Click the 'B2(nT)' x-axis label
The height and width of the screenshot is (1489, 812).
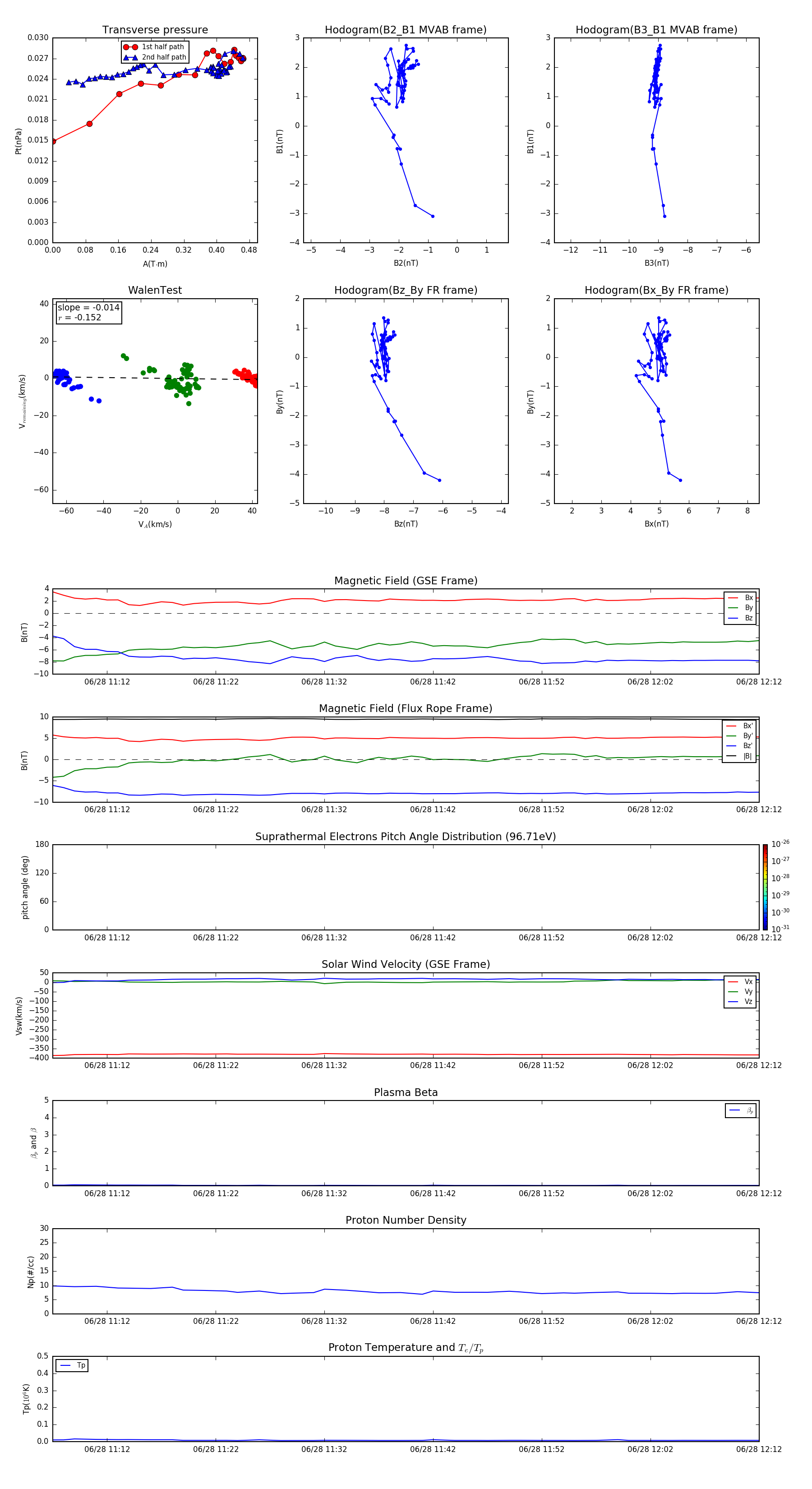click(x=406, y=263)
